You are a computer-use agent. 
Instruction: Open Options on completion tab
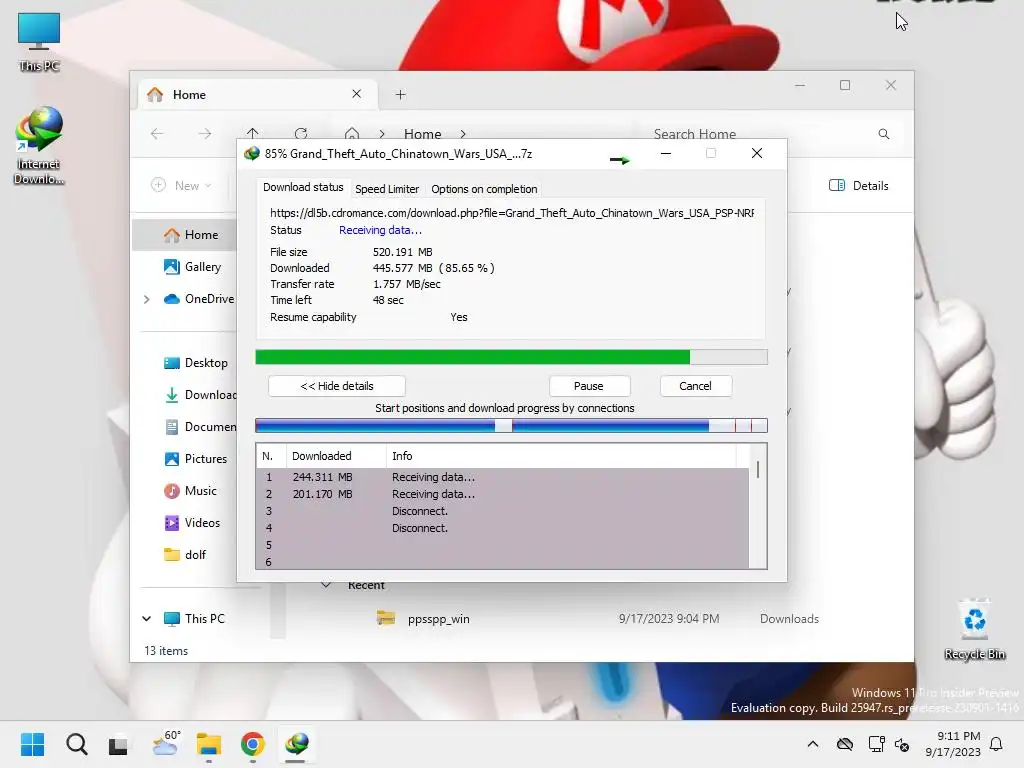tap(484, 189)
